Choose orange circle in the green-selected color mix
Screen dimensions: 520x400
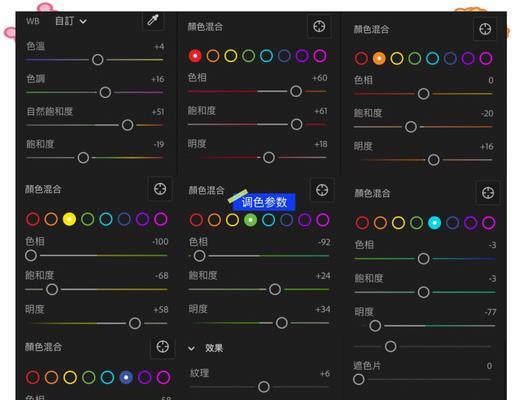point(214,220)
